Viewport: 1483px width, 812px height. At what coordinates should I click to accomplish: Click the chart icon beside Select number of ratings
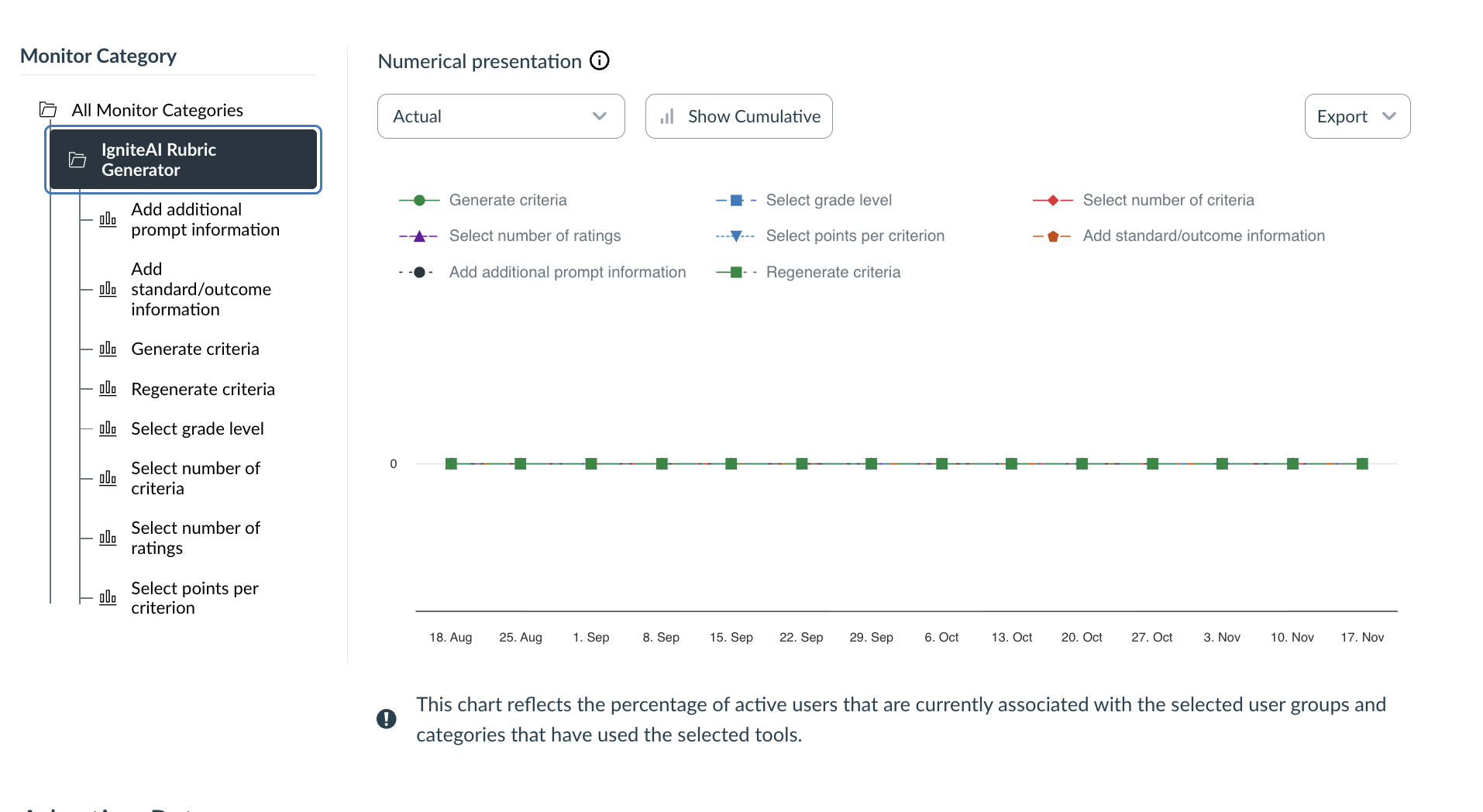(x=108, y=538)
